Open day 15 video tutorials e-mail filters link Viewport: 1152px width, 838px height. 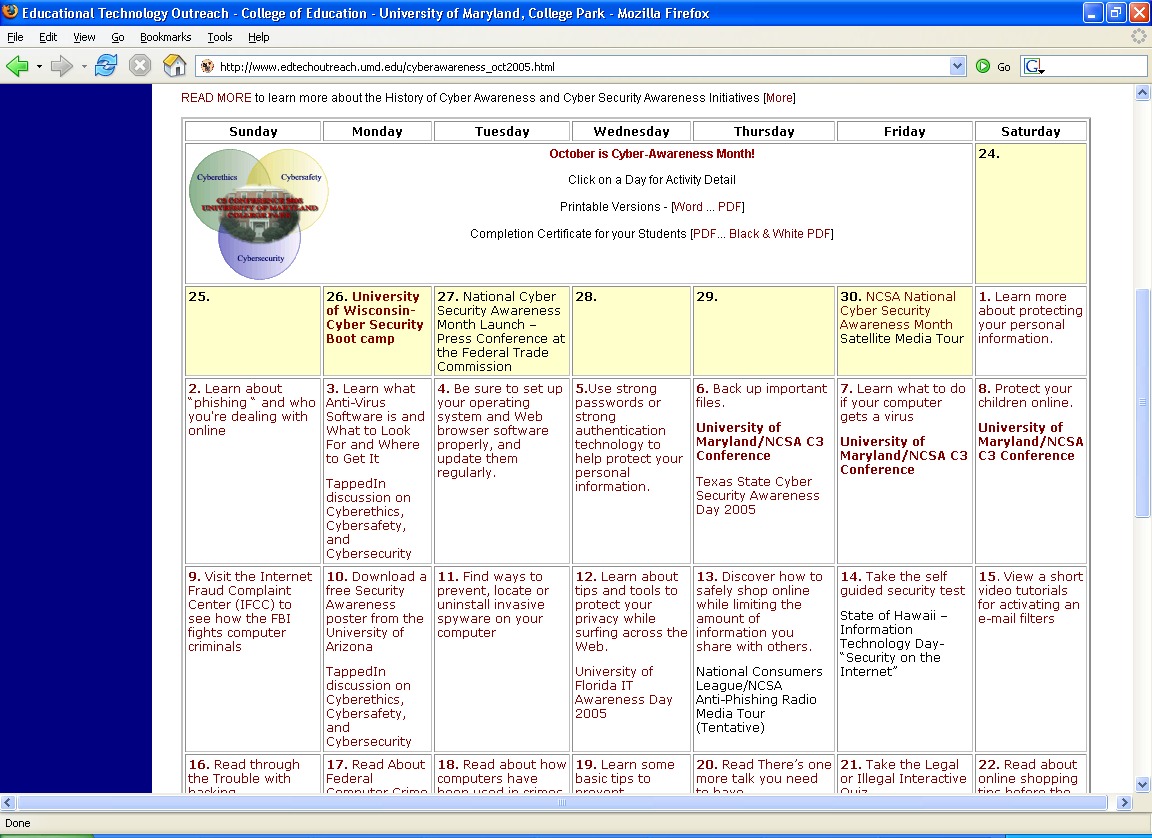coord(1030,597)
